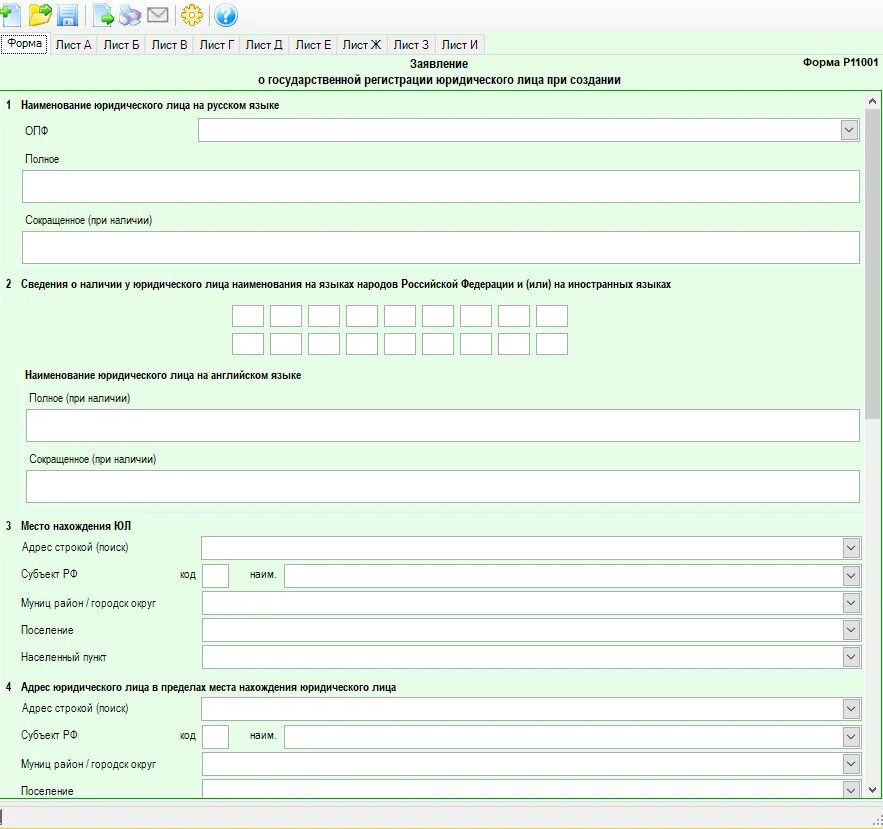
Task: Click the vertical scrollbar thumb
Action: 872,264
